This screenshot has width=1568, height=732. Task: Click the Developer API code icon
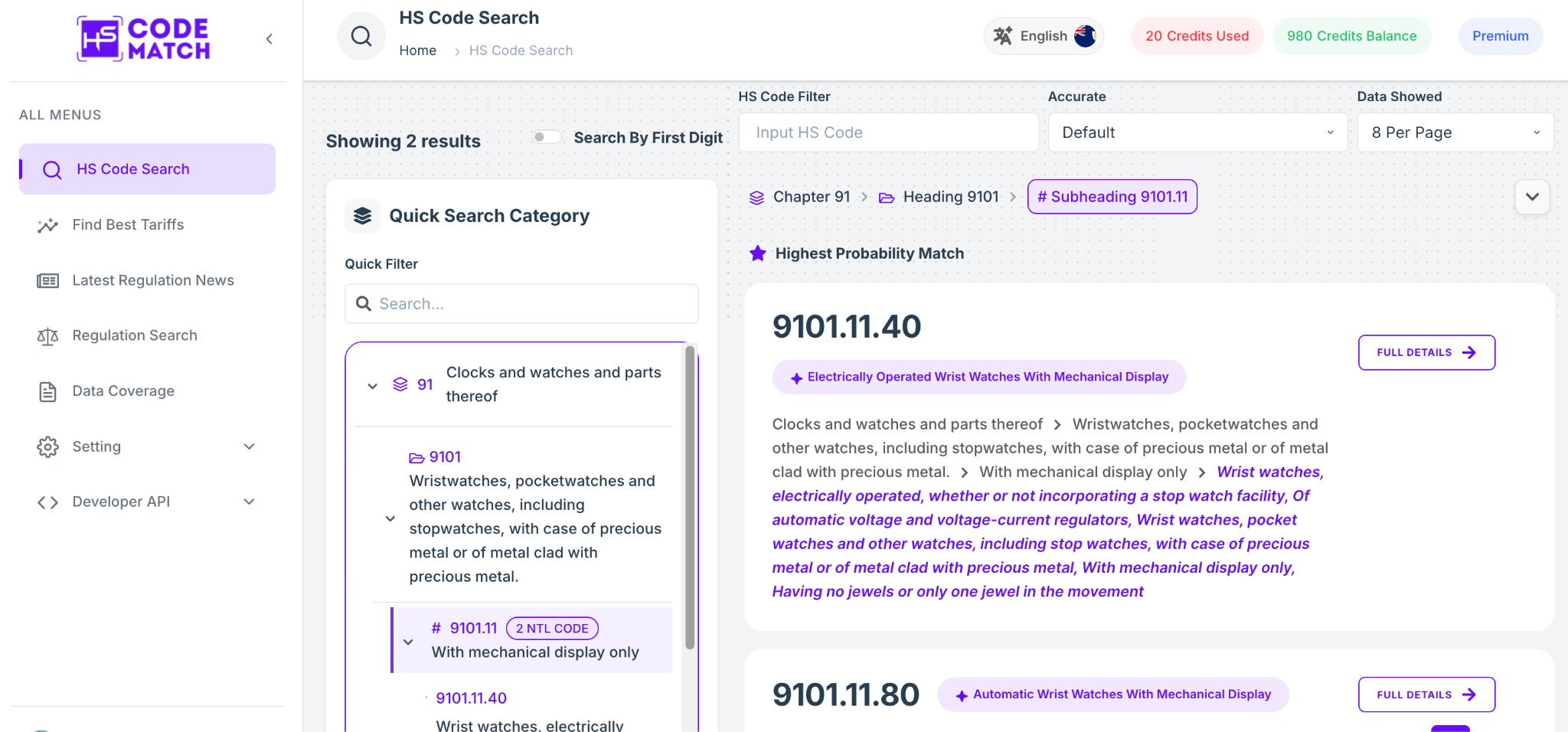(47, 502)
